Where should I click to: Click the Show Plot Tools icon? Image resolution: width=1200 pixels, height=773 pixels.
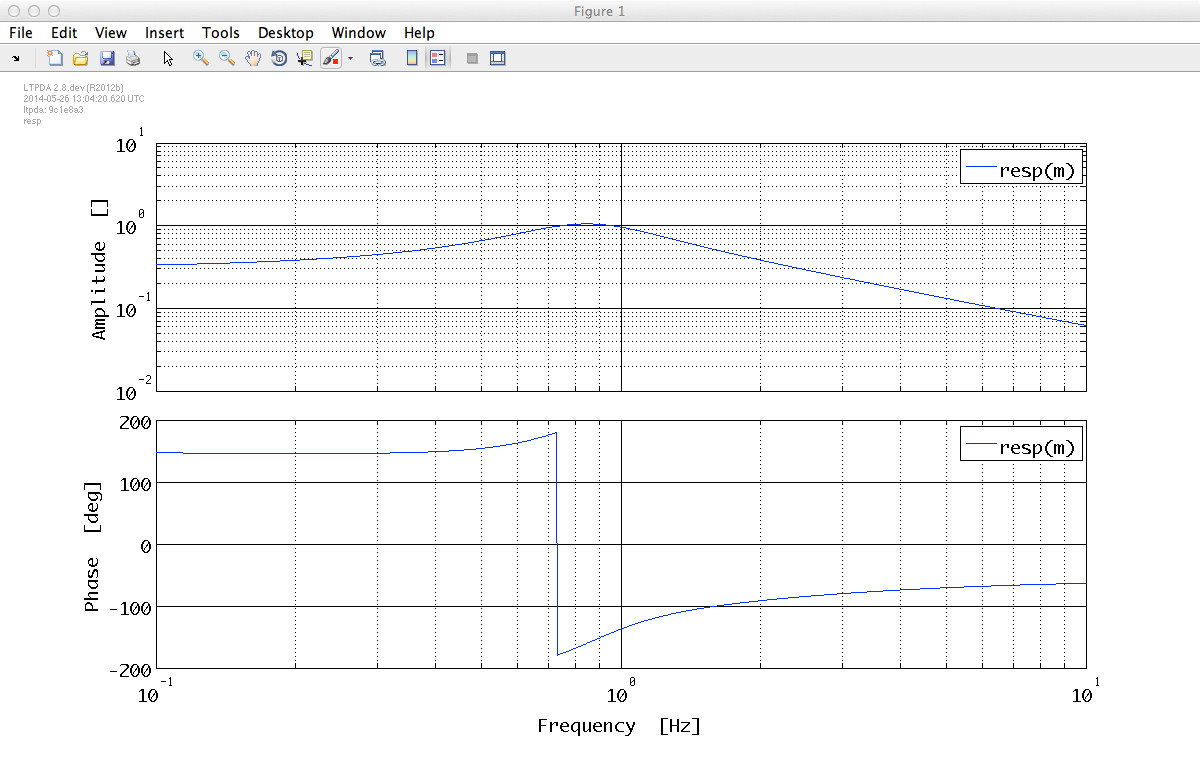pyautogui.click(x=498, y=59)
